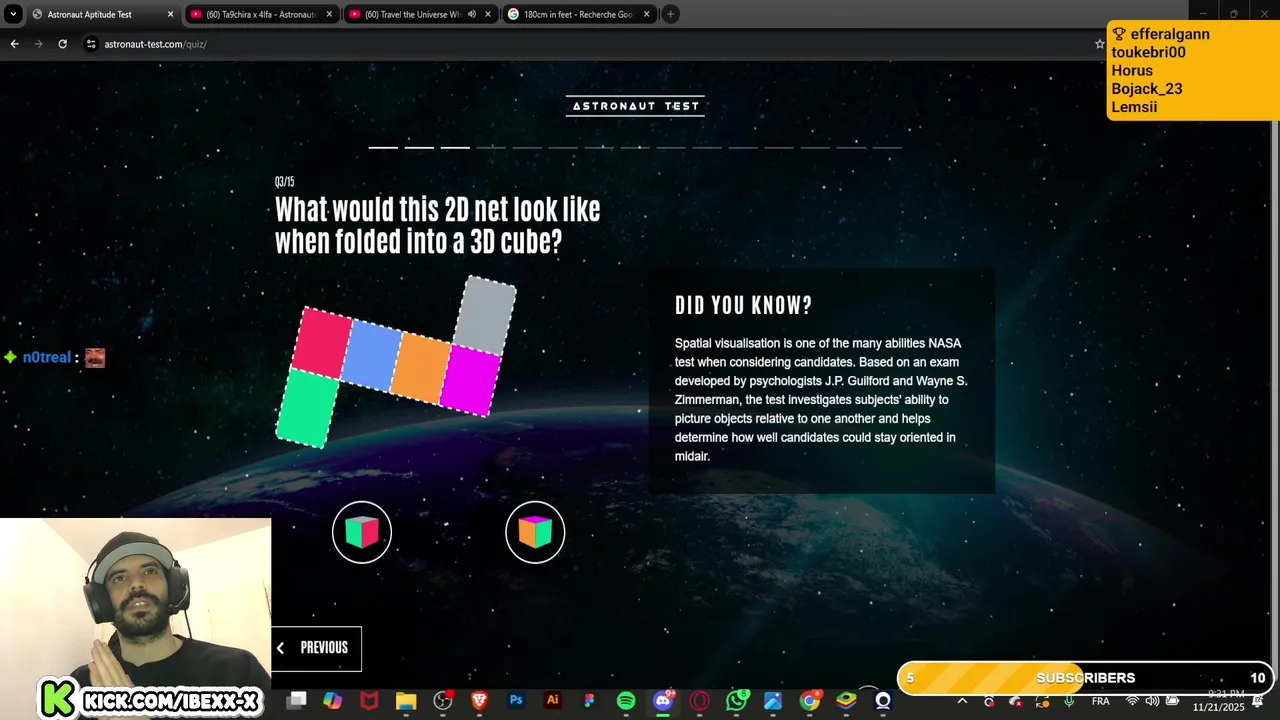
Task: Click efferalgann in the leaderboard overlay
Action: pyautogui.click(x=1170, y=34)
